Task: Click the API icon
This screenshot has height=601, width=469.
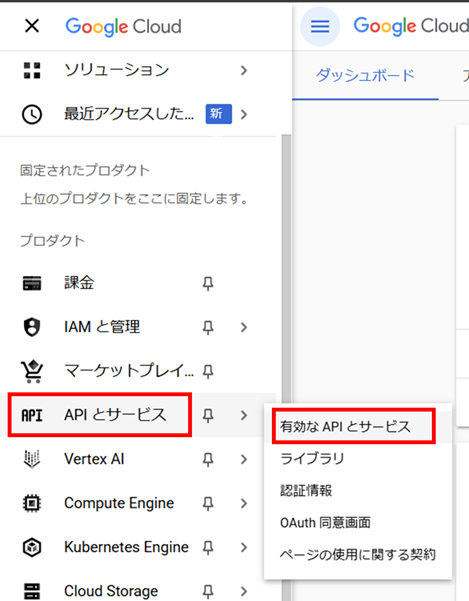Action: click(x=32, y=415)
